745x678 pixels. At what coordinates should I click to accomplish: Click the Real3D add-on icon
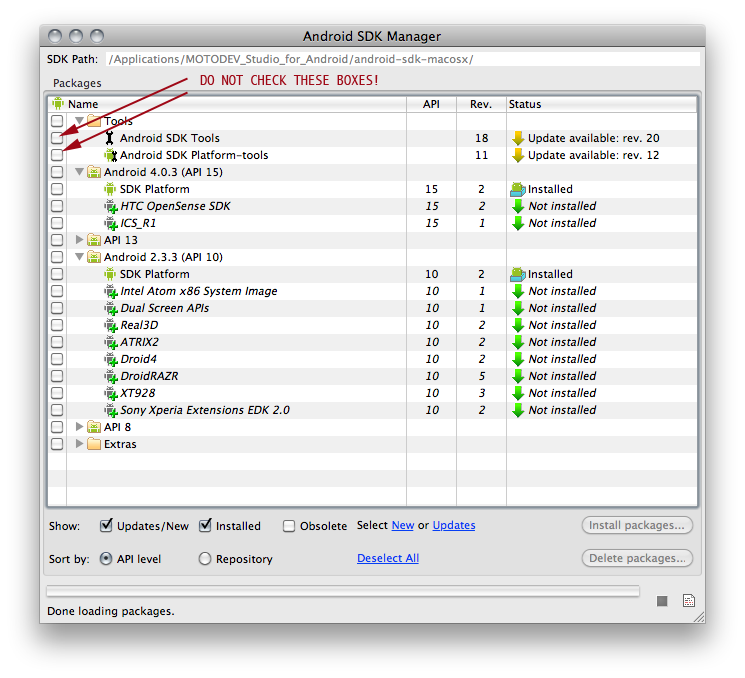(111, 325)
